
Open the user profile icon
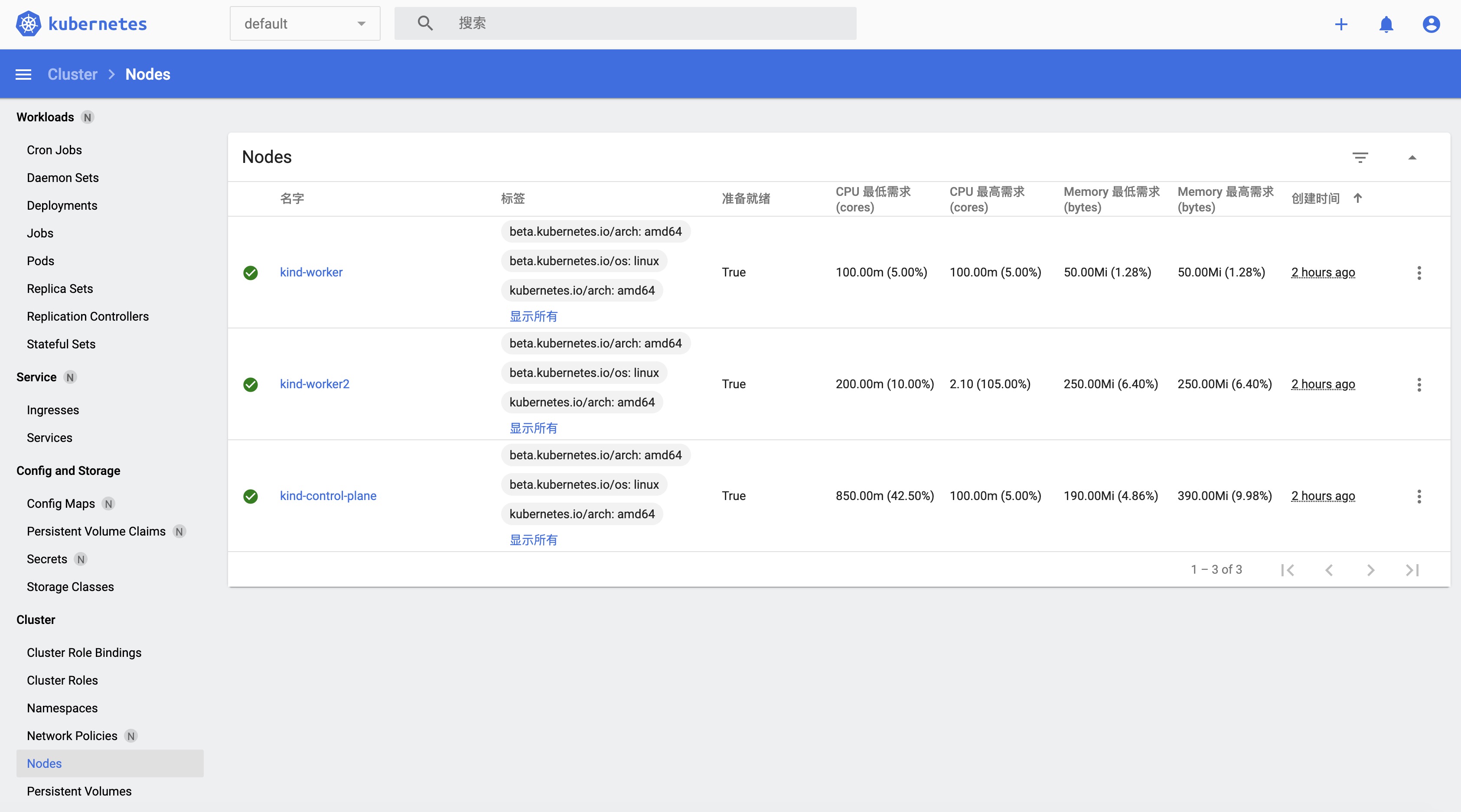coord(1431,24)
